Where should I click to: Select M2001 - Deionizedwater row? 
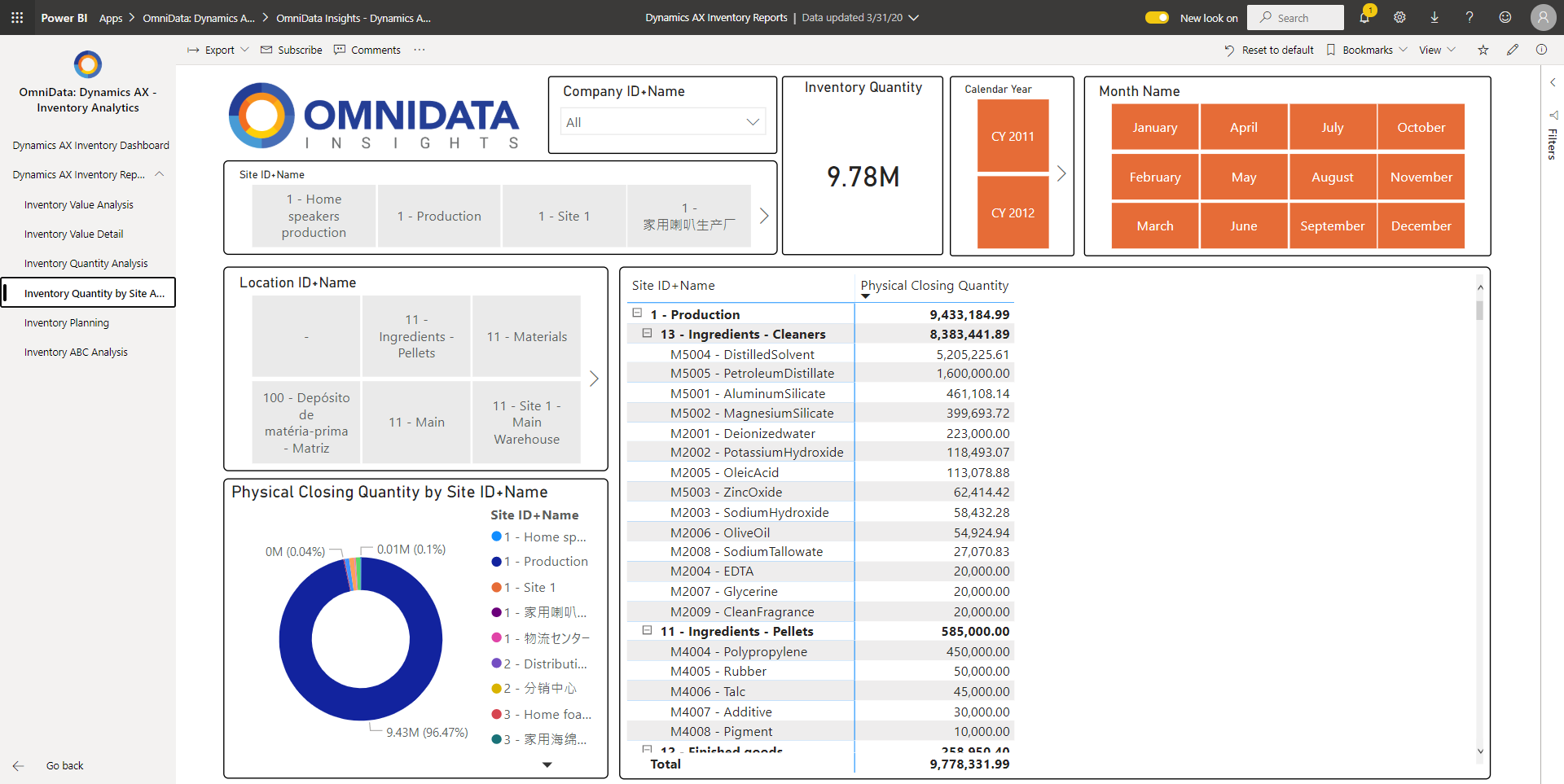click(819, 433)
